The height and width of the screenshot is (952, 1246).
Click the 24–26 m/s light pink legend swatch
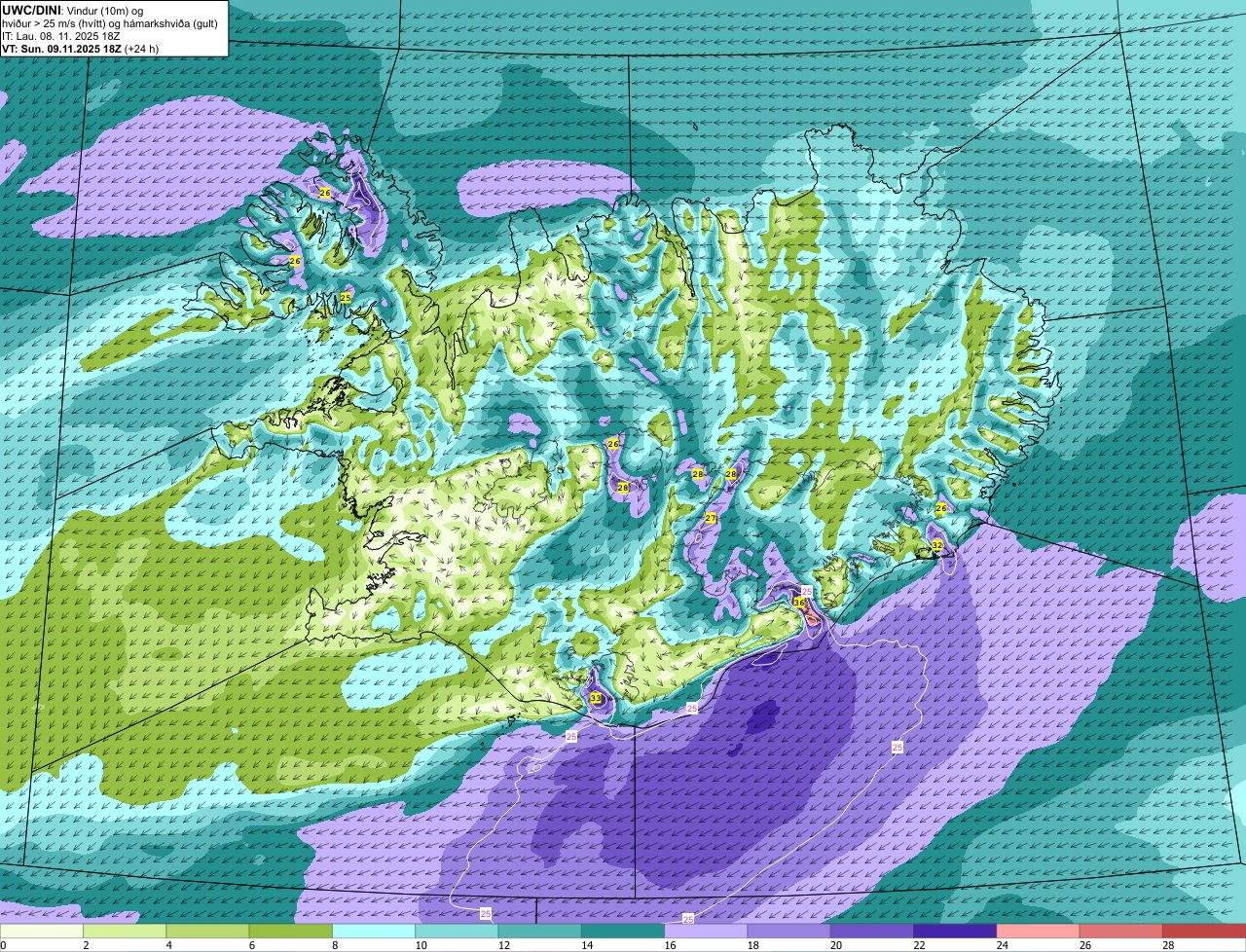(x=1039, y=931)
